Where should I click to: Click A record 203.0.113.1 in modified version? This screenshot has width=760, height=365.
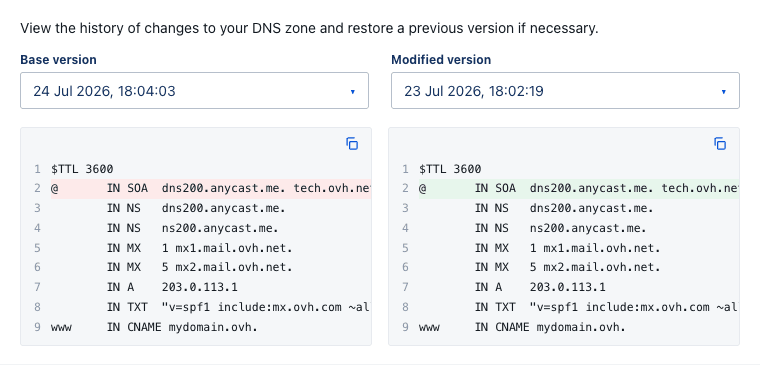point(540,287)
